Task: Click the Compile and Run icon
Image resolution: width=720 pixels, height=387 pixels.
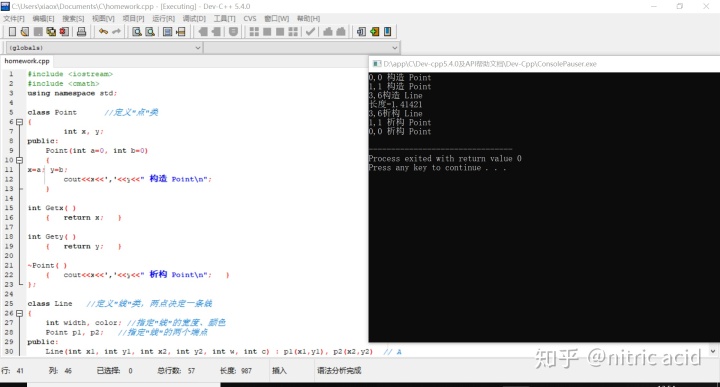Action: point(280,32)
